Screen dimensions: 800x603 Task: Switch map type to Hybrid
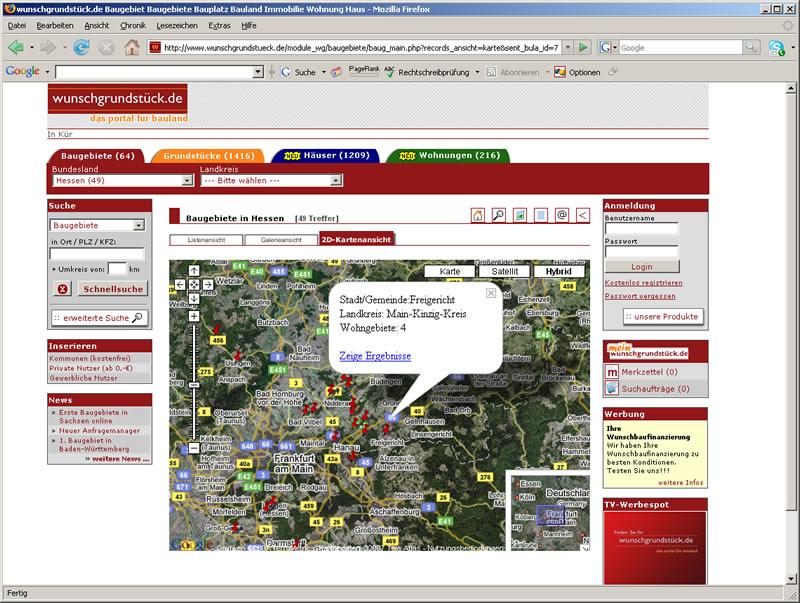pos(559,271)
